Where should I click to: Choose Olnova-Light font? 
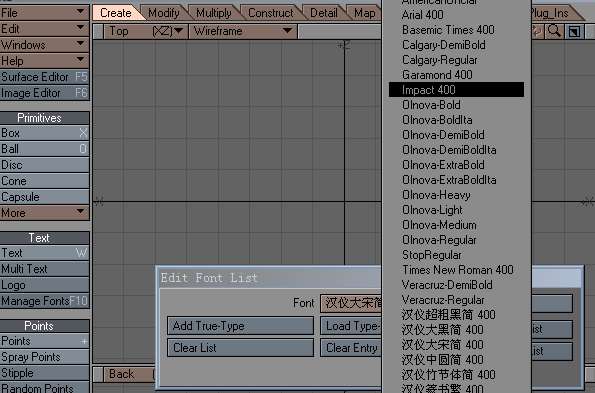[456, 209]
